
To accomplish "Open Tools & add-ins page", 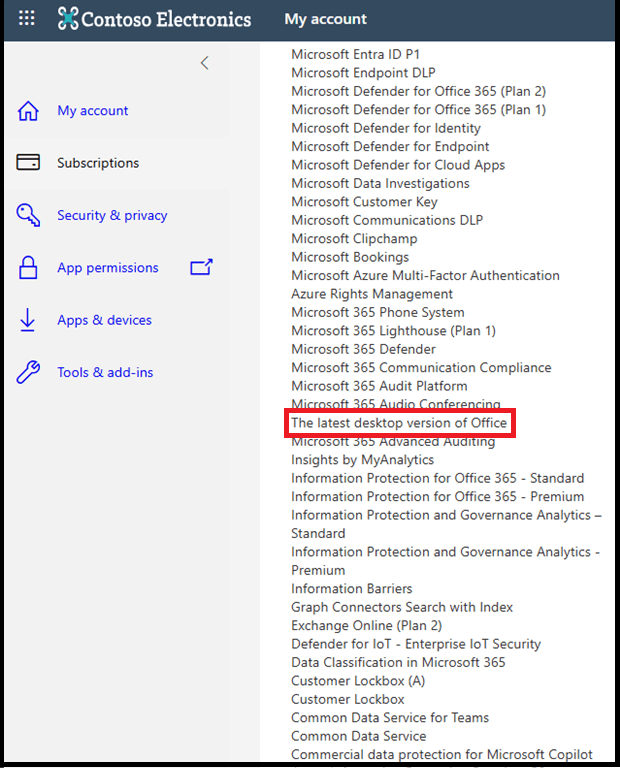I will (105, 372).
